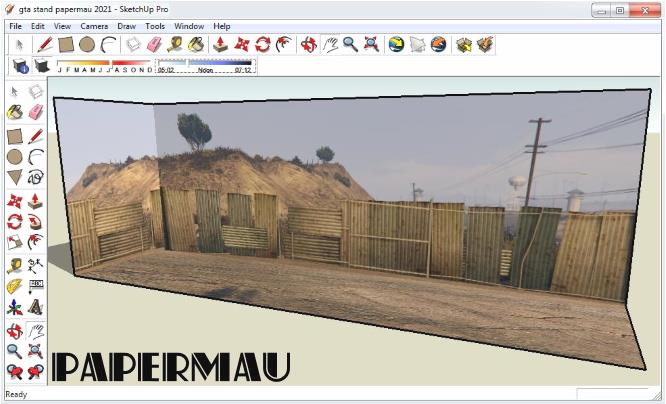Viewport: 666px width, 404px height.
Task: Select the Offset tool in the top toolbar
Action: [x=284, y=44]
